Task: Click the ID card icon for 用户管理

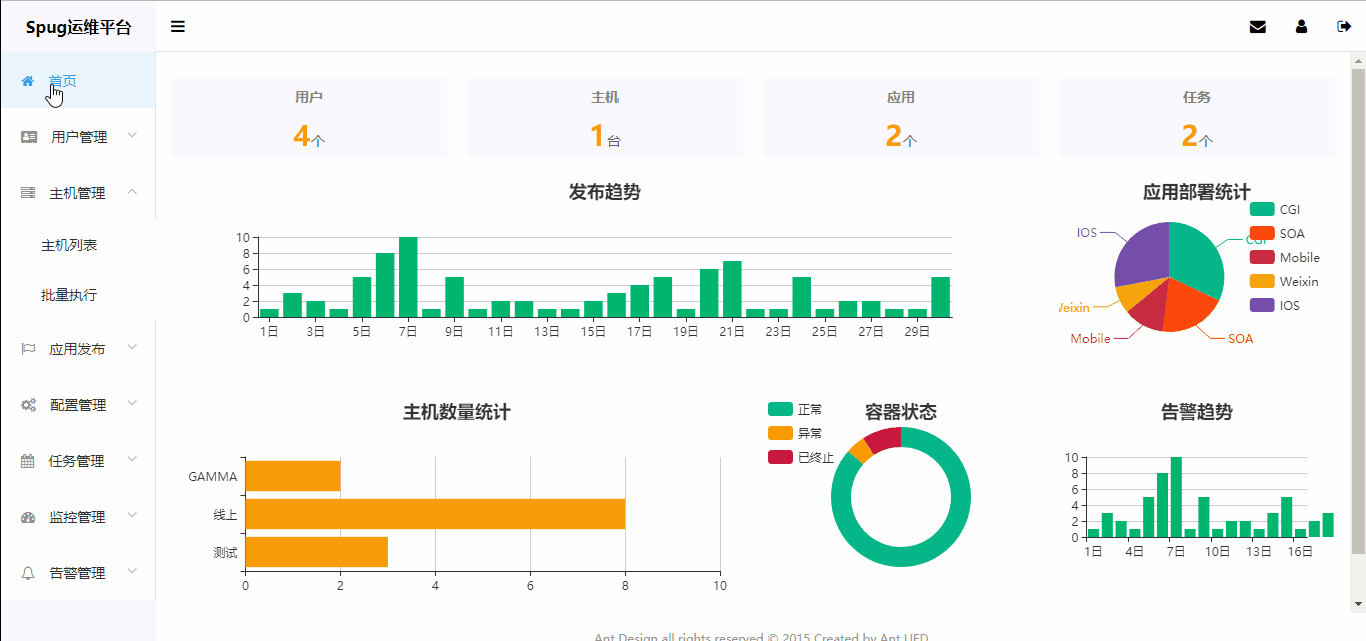Action: point(29,137)
